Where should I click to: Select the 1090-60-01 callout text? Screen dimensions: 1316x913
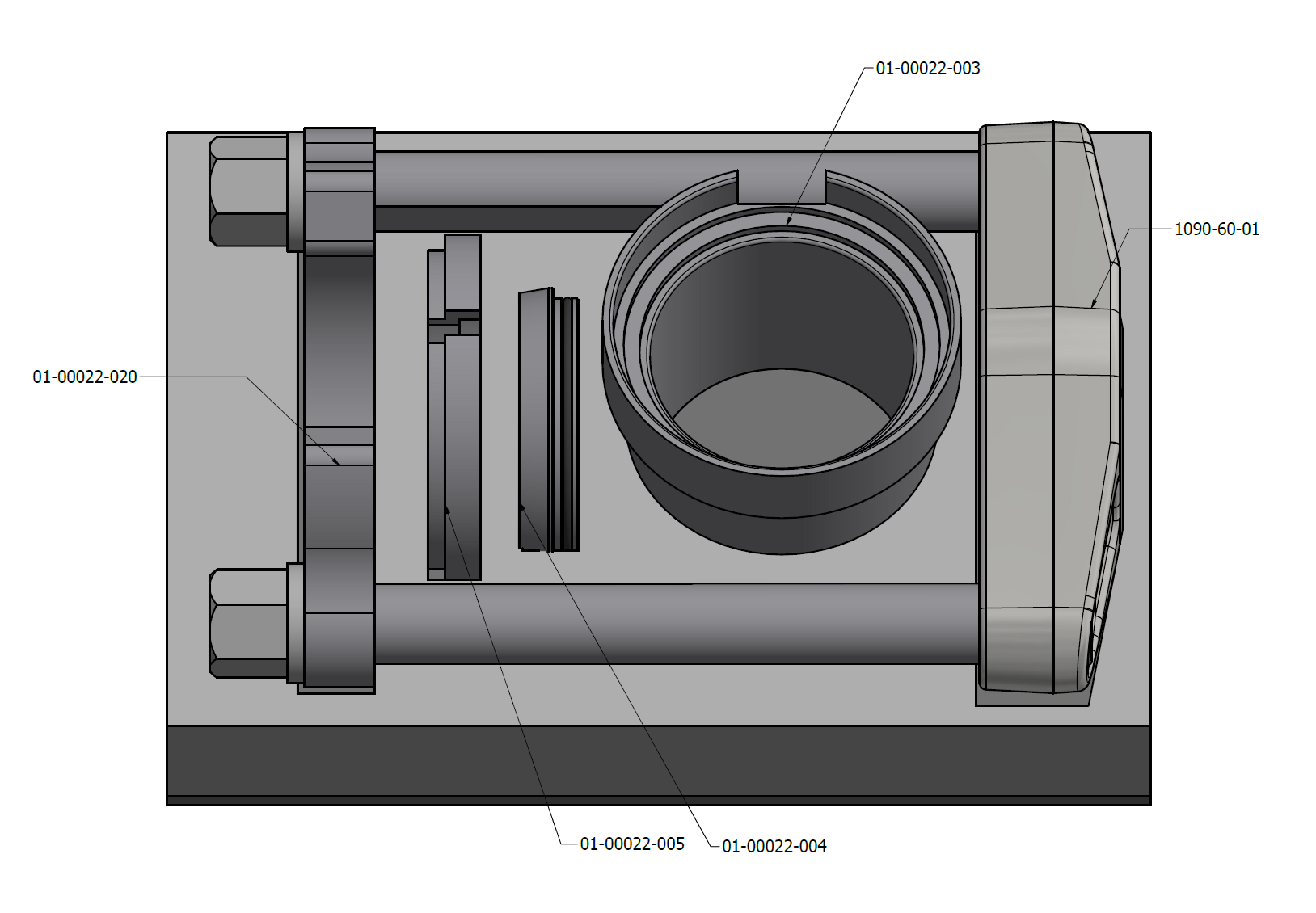(1216, 229)
